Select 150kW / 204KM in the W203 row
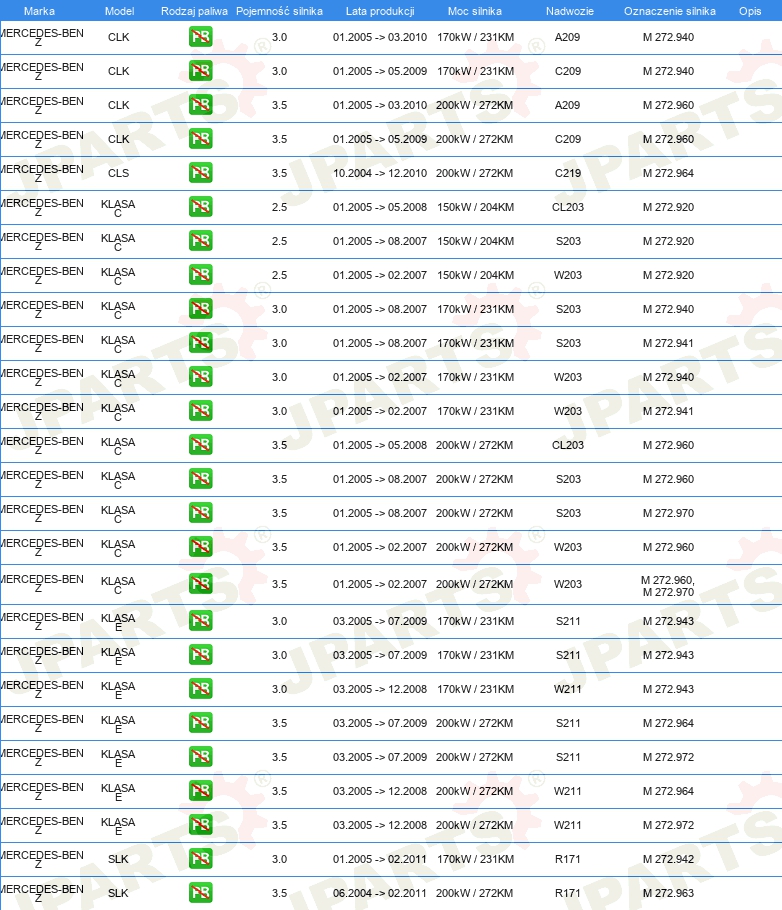 (x=475, y=275)
